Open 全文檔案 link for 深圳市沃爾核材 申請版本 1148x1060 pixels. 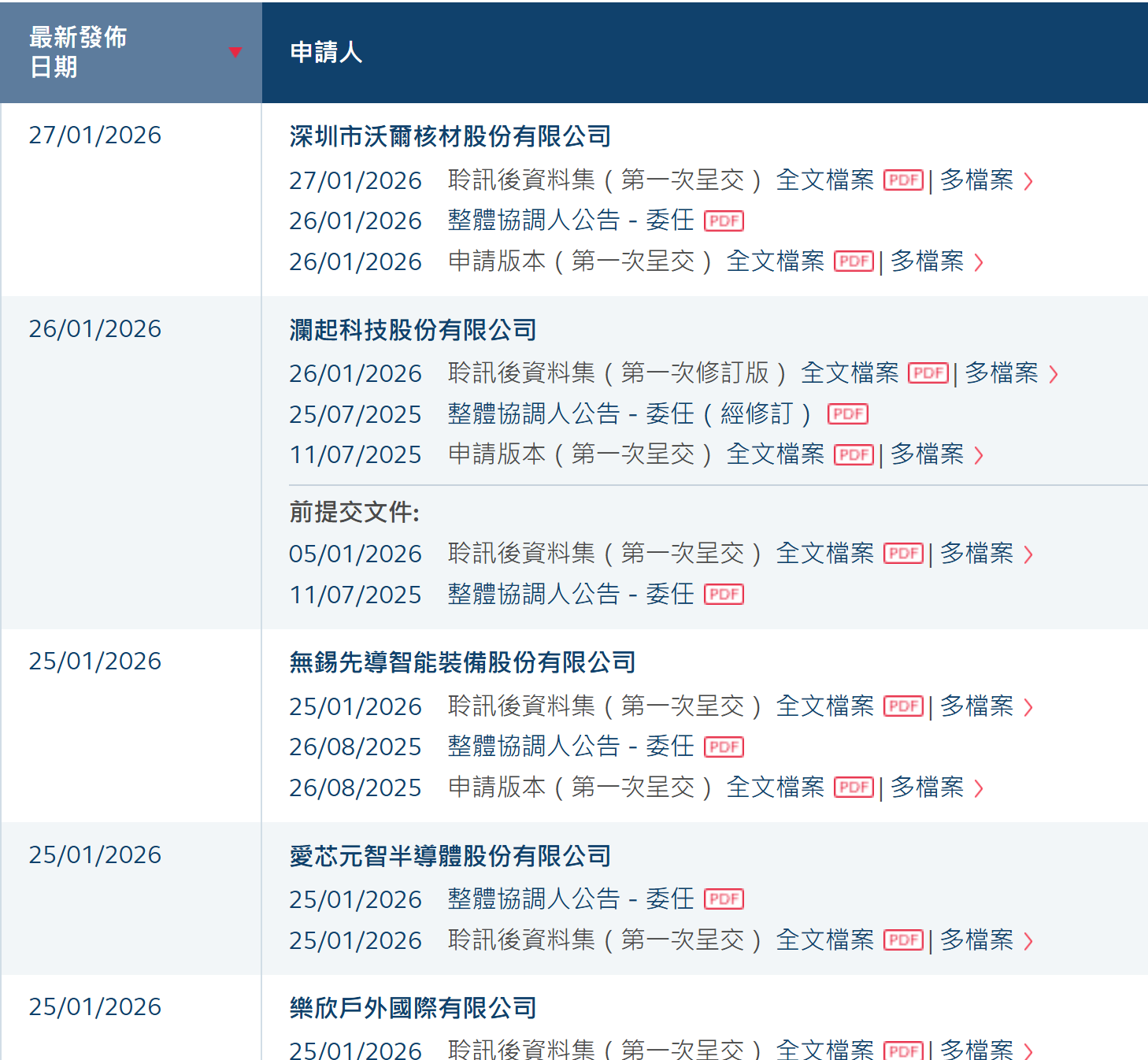775,261
